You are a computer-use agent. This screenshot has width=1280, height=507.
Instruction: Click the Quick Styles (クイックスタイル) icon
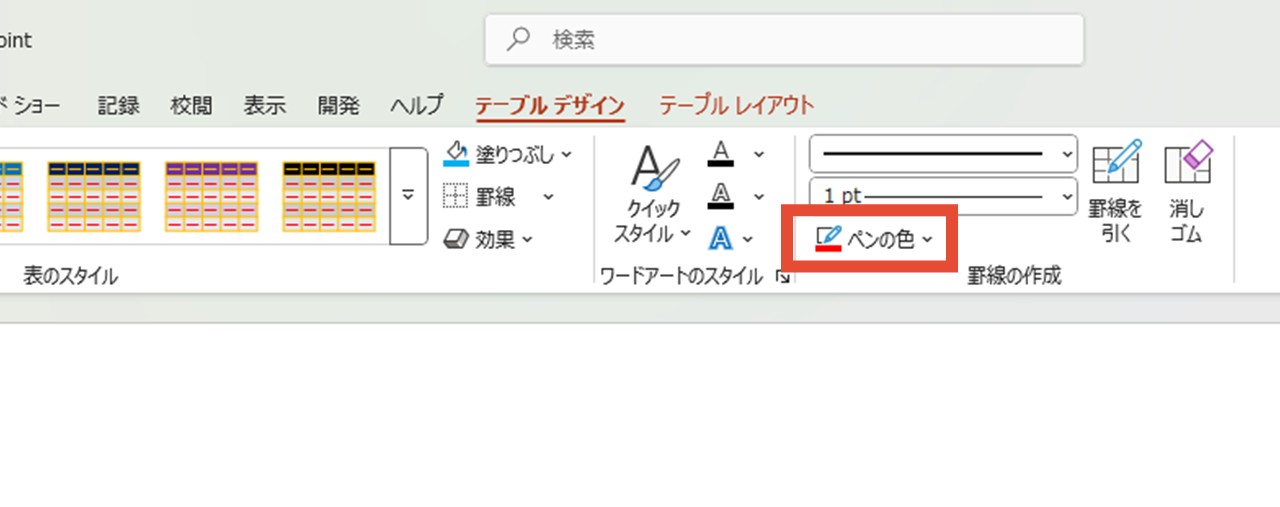tap(653, 170)
